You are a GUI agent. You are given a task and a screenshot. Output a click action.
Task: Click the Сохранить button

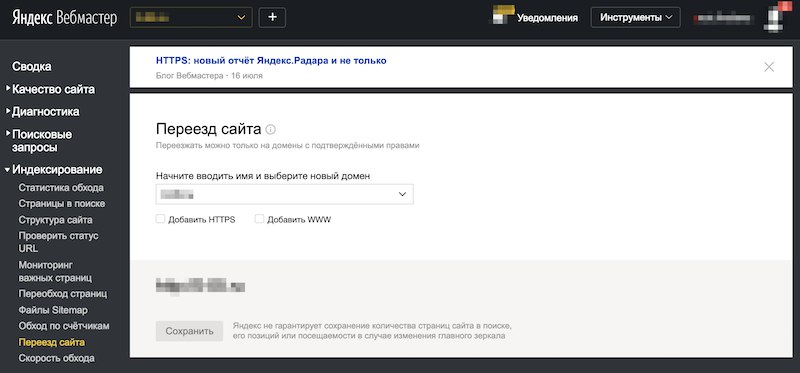tap(189, 331)
